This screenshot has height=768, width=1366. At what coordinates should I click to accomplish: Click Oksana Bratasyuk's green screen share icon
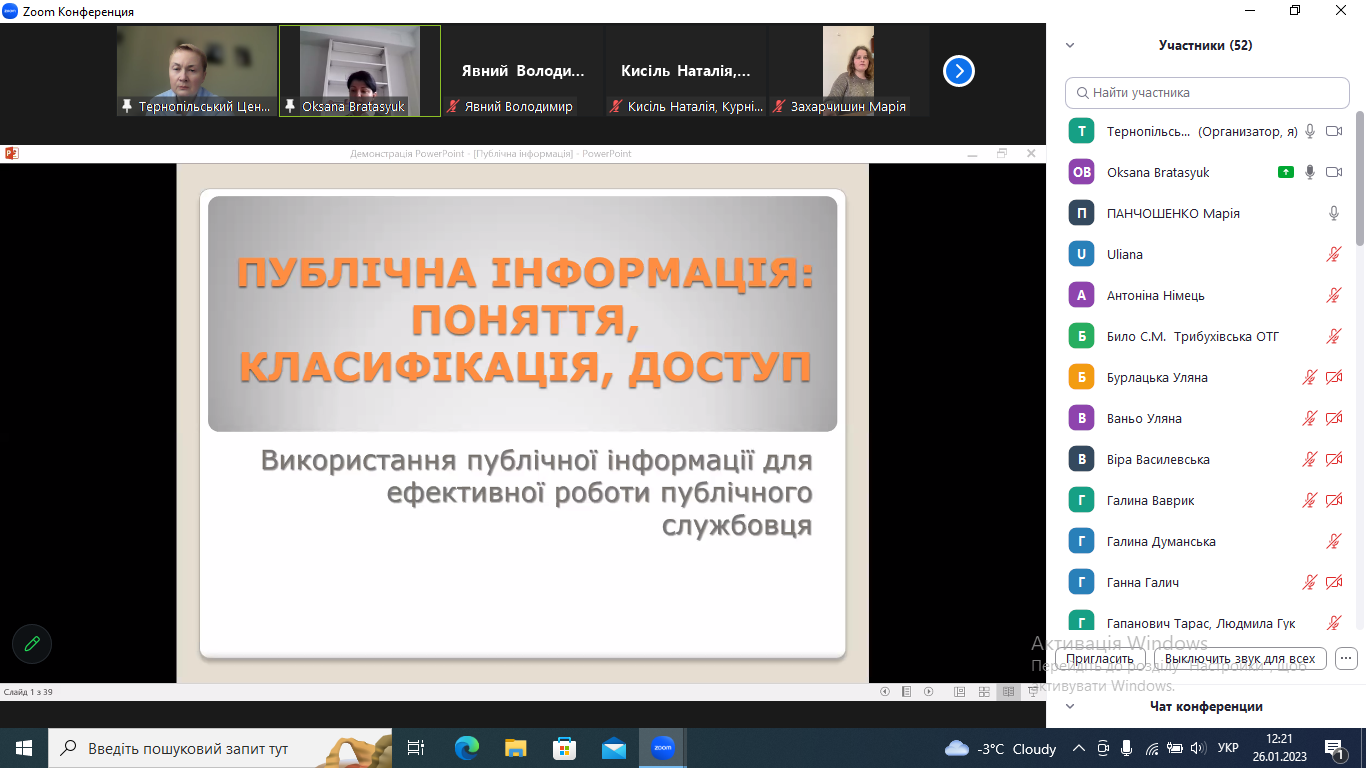1286,172
